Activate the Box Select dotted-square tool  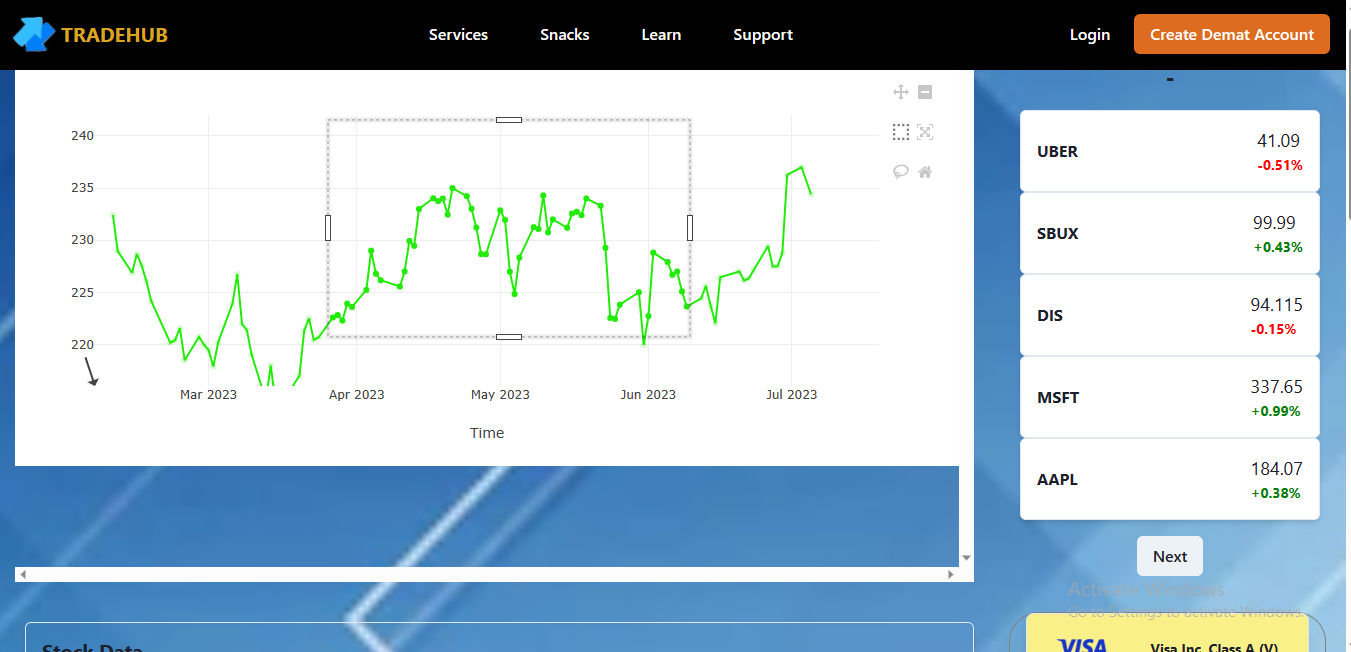900,132
